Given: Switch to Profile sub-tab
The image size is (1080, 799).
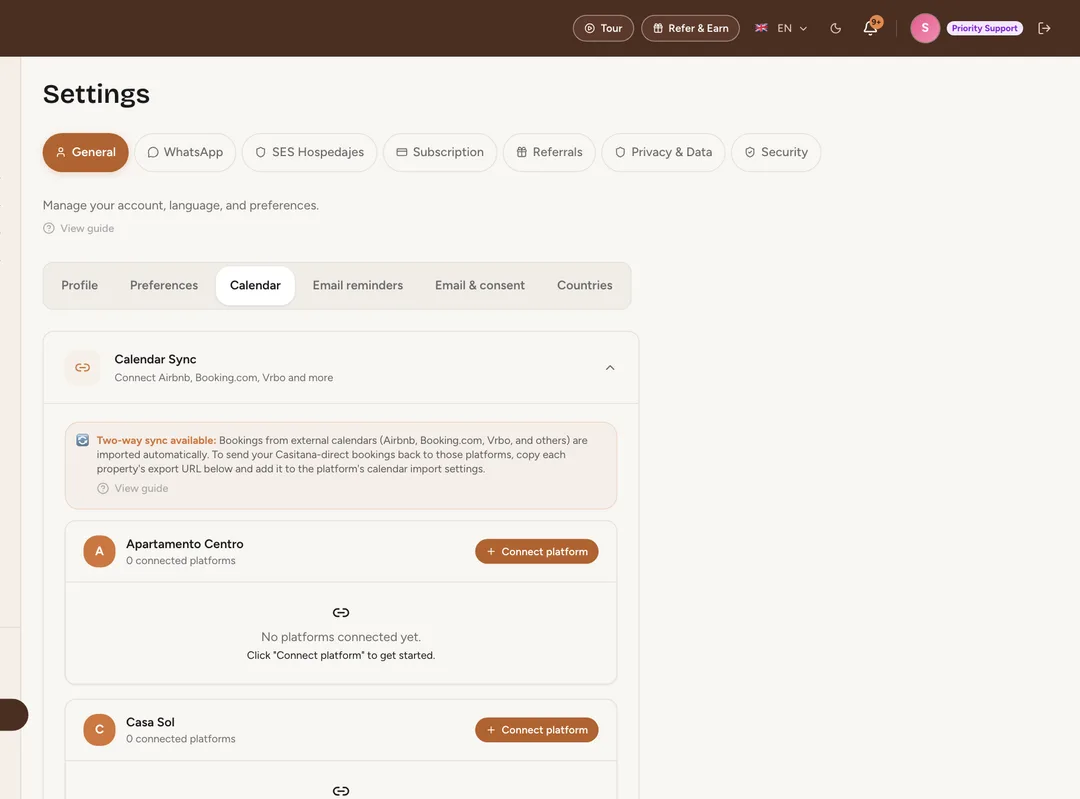Looking at the screenshot, I should (79, 286).
